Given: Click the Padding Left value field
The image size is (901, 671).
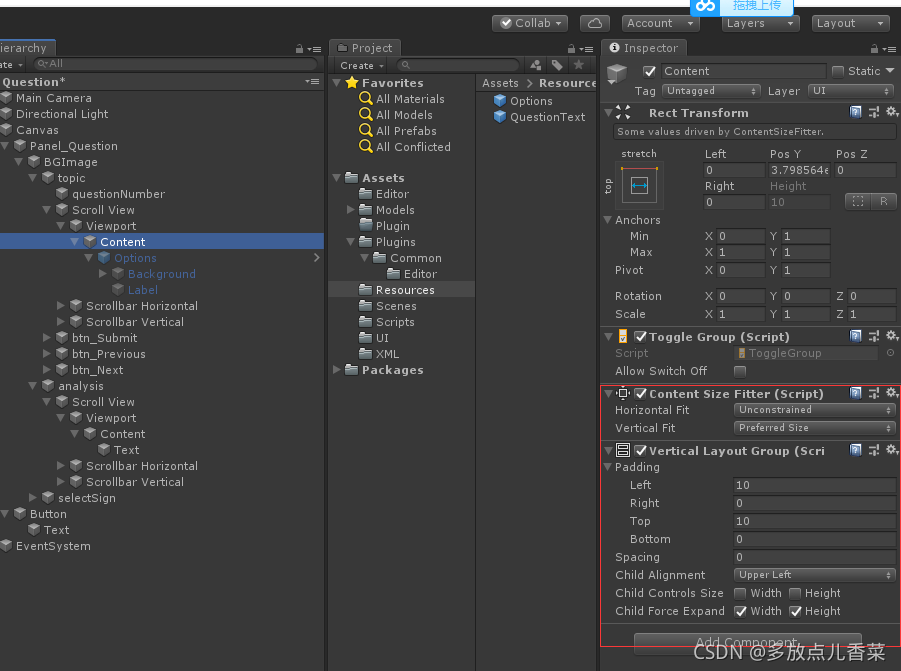Looking at the screenshot, I should tap(814, 485).
